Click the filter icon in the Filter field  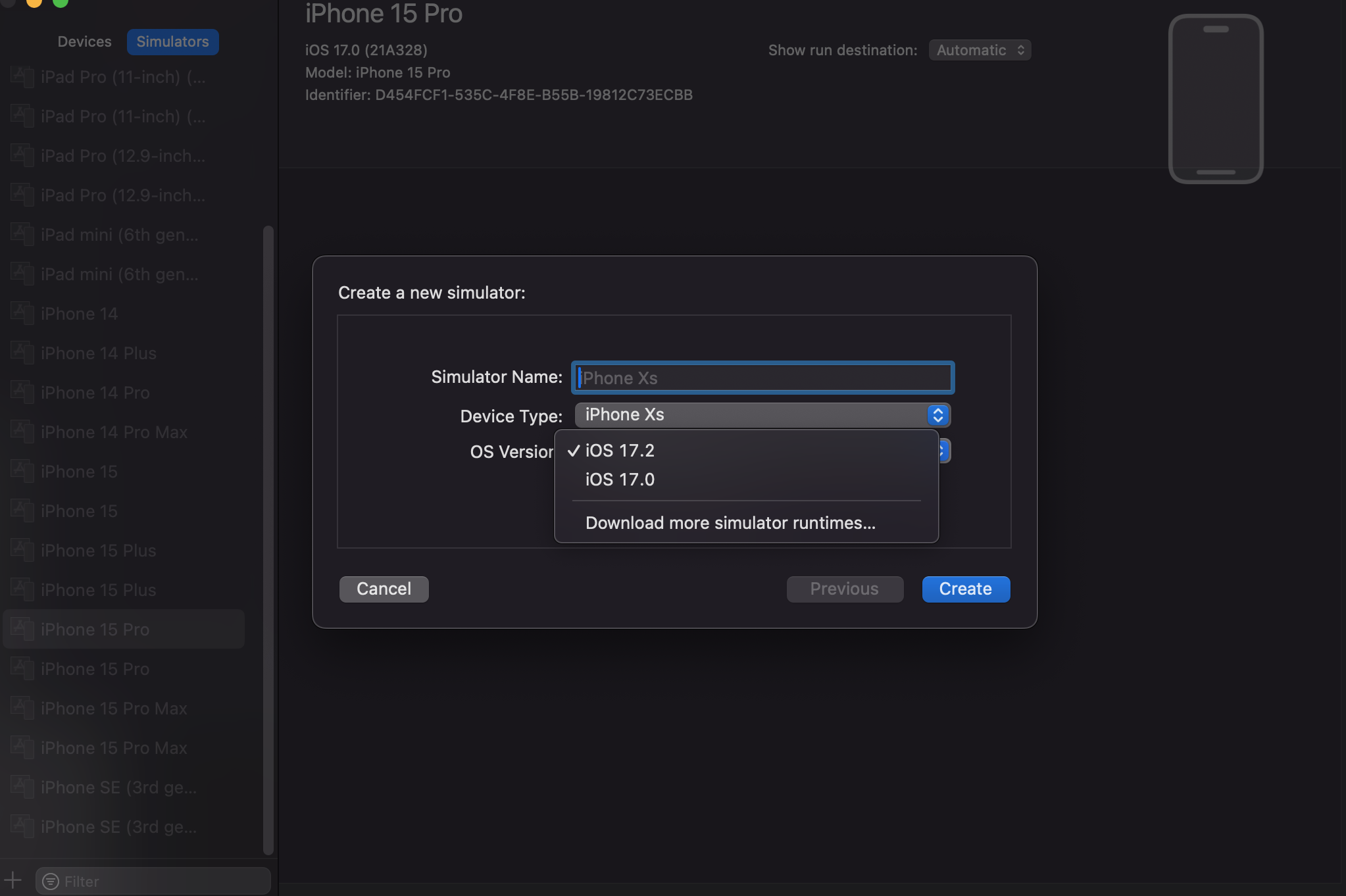(x=51, y=882)
